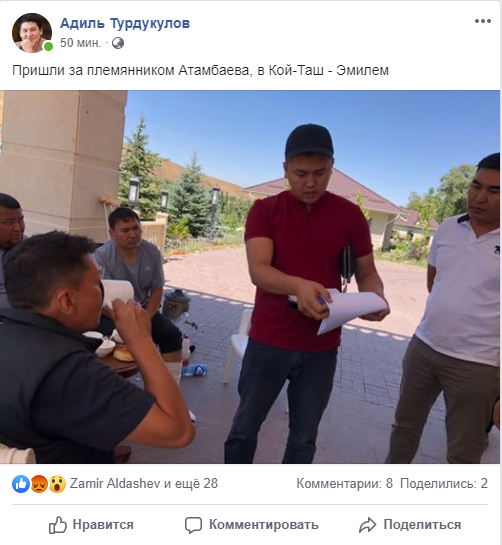
Task: Click the speech bubble comment icon
Action: coord(193,525)
